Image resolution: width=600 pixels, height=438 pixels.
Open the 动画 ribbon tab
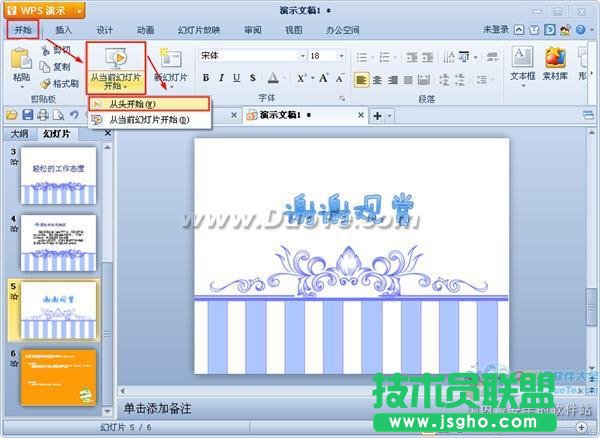(x=145, y=30)
